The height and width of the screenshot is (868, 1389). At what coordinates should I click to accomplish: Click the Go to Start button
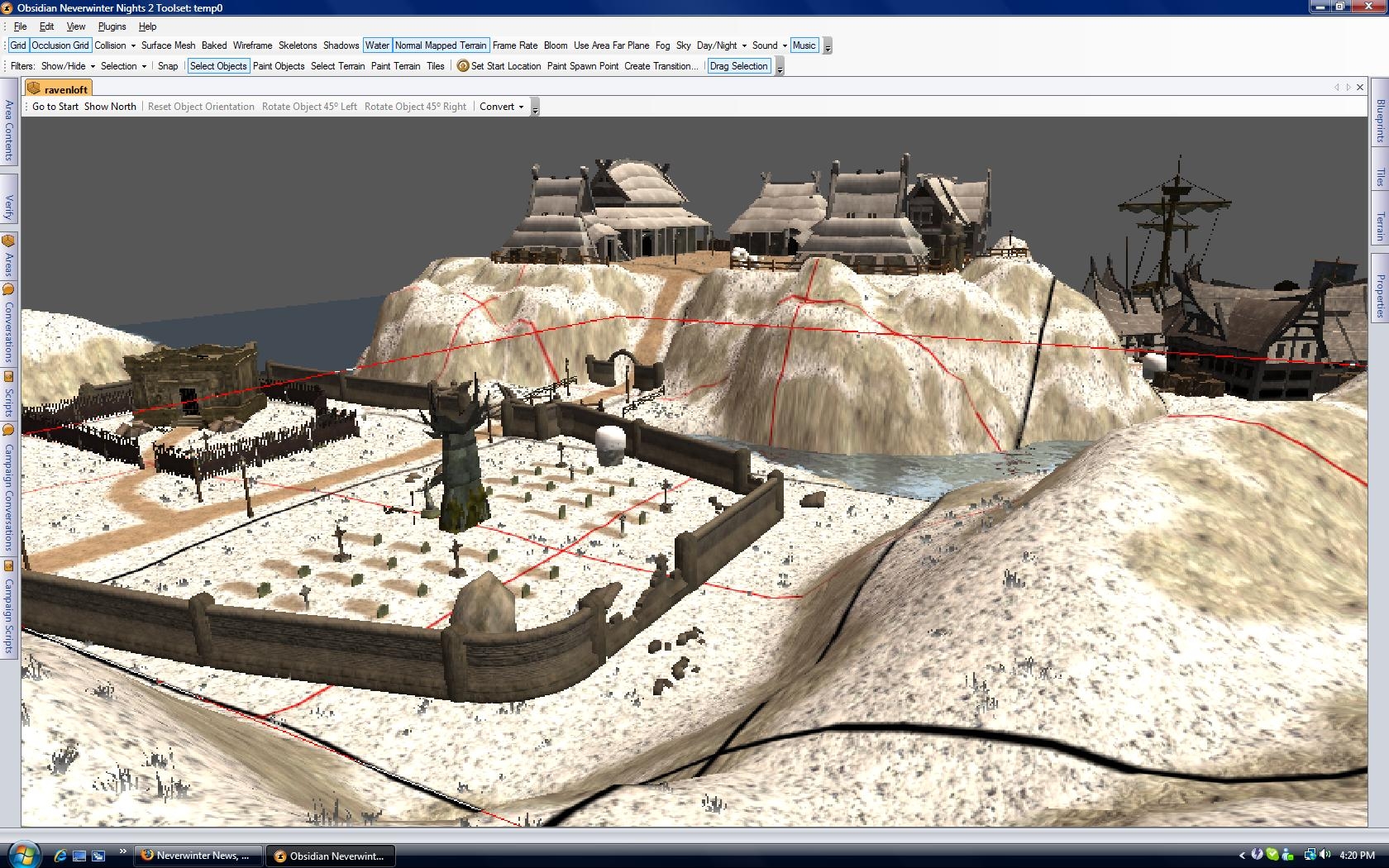(x=55, y=107)
